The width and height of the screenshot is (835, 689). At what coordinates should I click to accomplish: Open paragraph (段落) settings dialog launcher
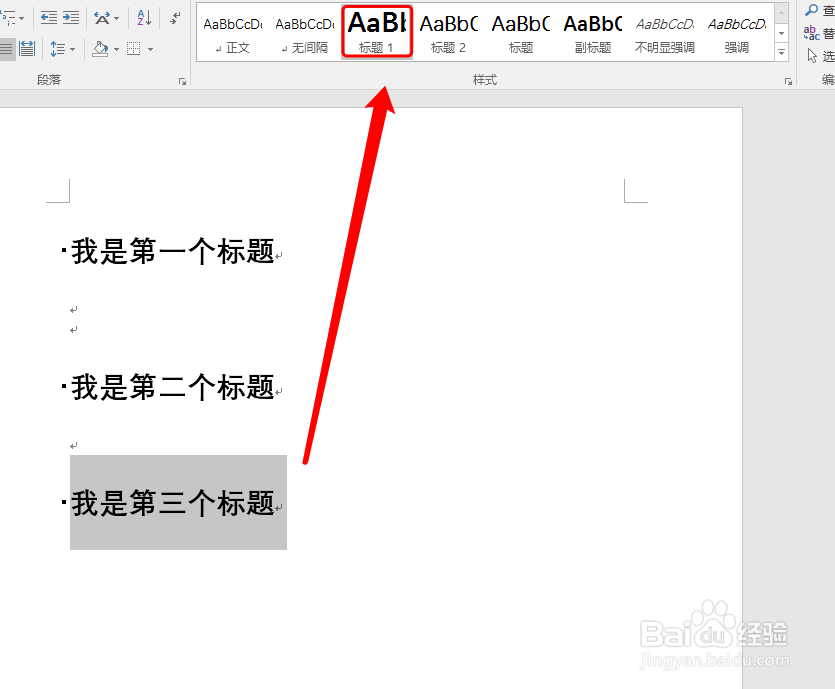pyautogui.click(x=183, y=81)
